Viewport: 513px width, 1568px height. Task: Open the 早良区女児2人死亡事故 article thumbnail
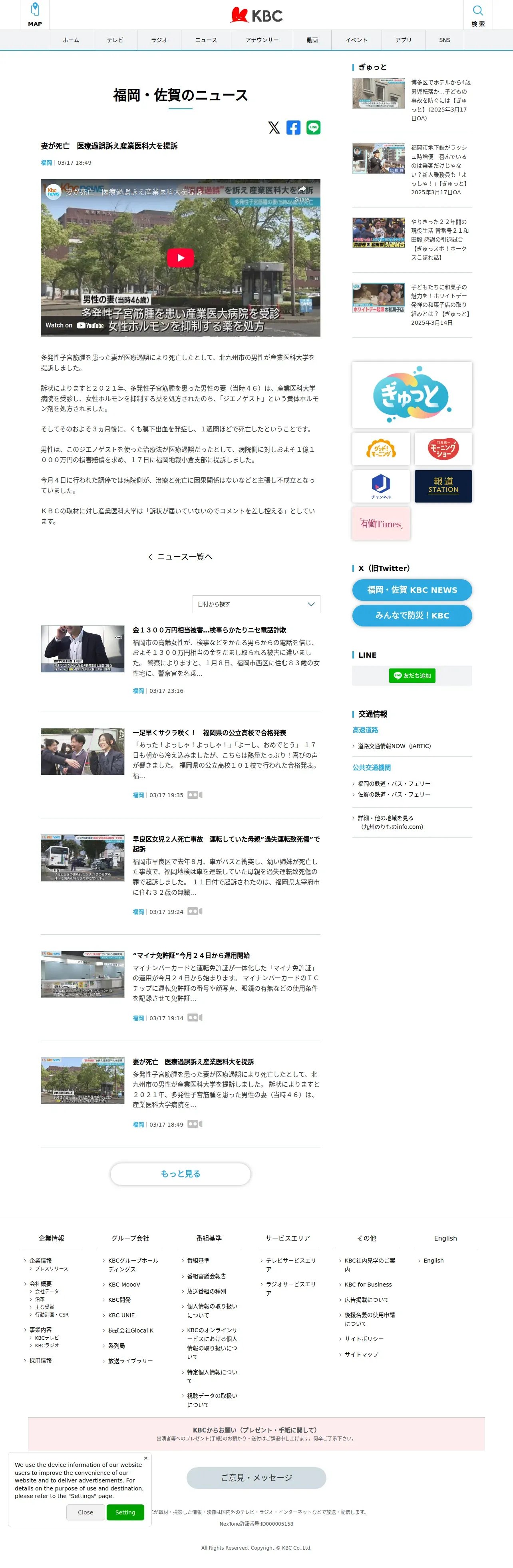[83, 858]
